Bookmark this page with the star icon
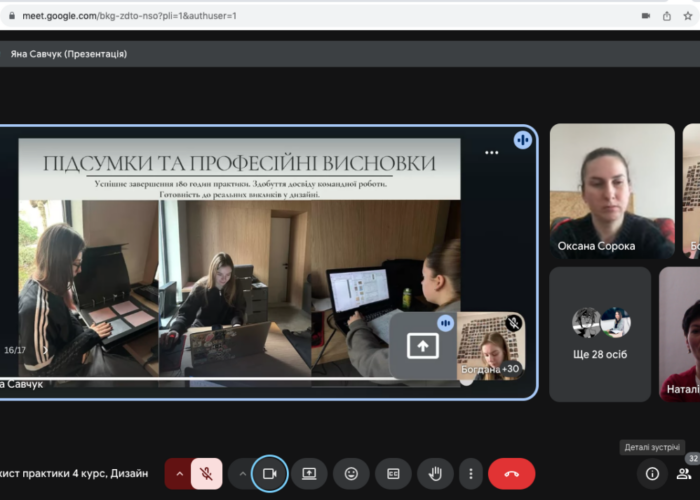Viewport: 700px width, 500px height. (686, 15)
